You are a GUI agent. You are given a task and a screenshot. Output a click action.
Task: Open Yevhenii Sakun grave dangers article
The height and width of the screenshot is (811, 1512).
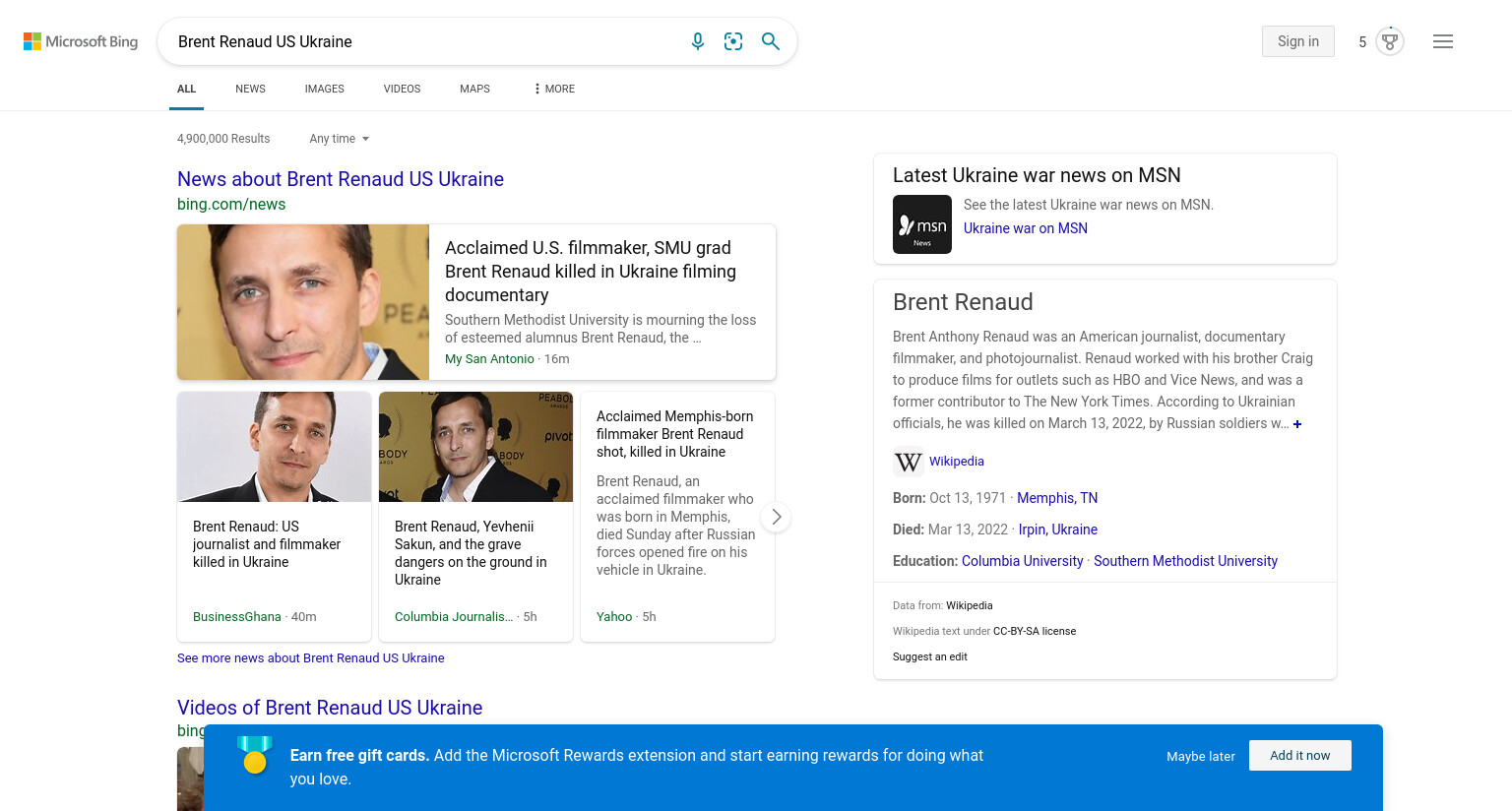point(471,553)
